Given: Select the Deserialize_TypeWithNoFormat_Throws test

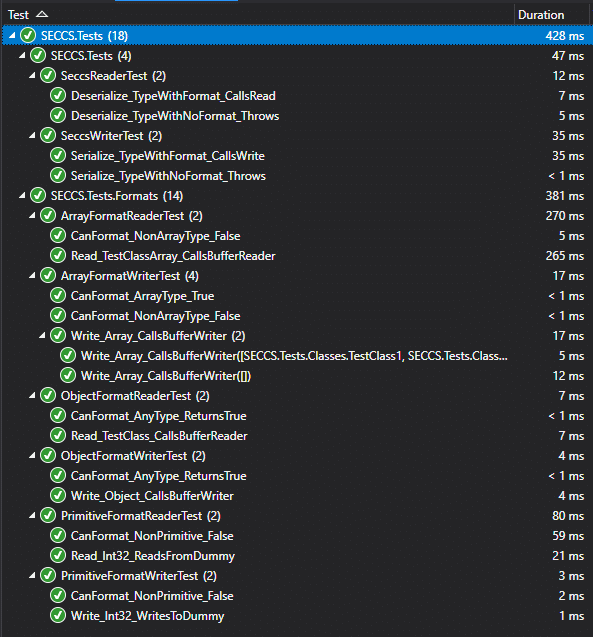Looking at the screenshot, I should (175, 116).
